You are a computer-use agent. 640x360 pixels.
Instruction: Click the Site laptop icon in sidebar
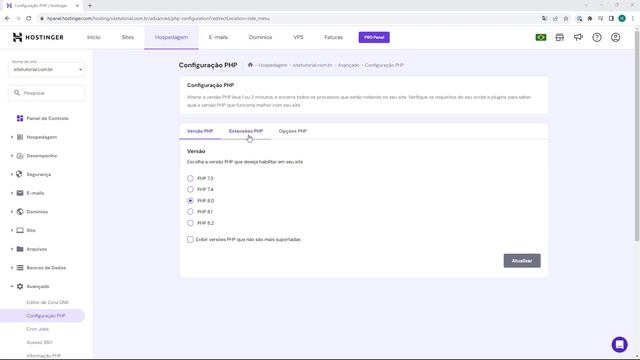point(20,230)
